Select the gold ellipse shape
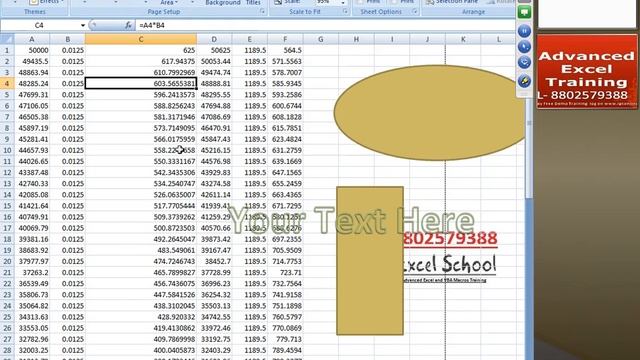Screen dimensions: 640x360 (x=430, y=113)
